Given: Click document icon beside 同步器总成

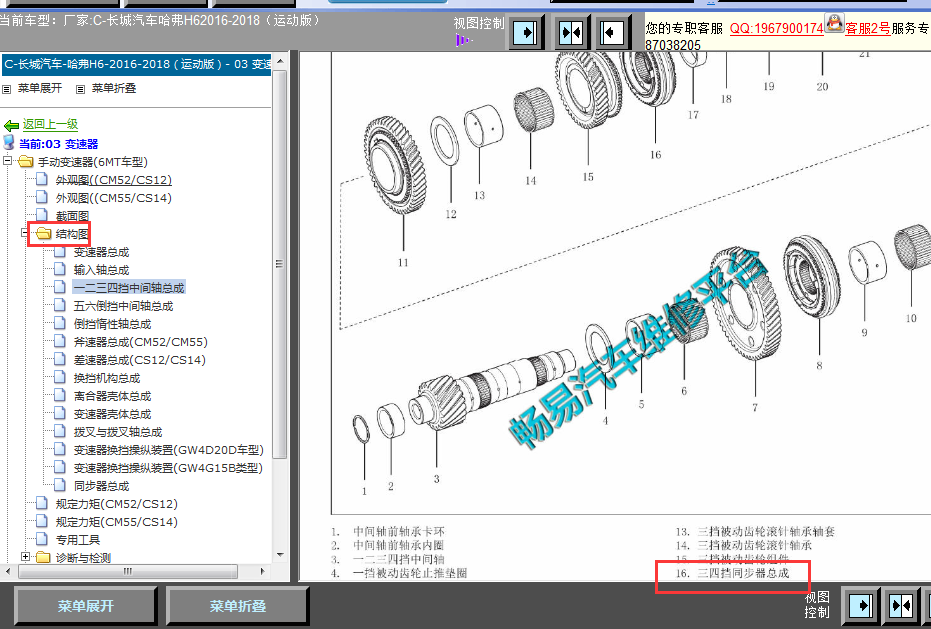Looking at the screenshot, I should [60, 485].
